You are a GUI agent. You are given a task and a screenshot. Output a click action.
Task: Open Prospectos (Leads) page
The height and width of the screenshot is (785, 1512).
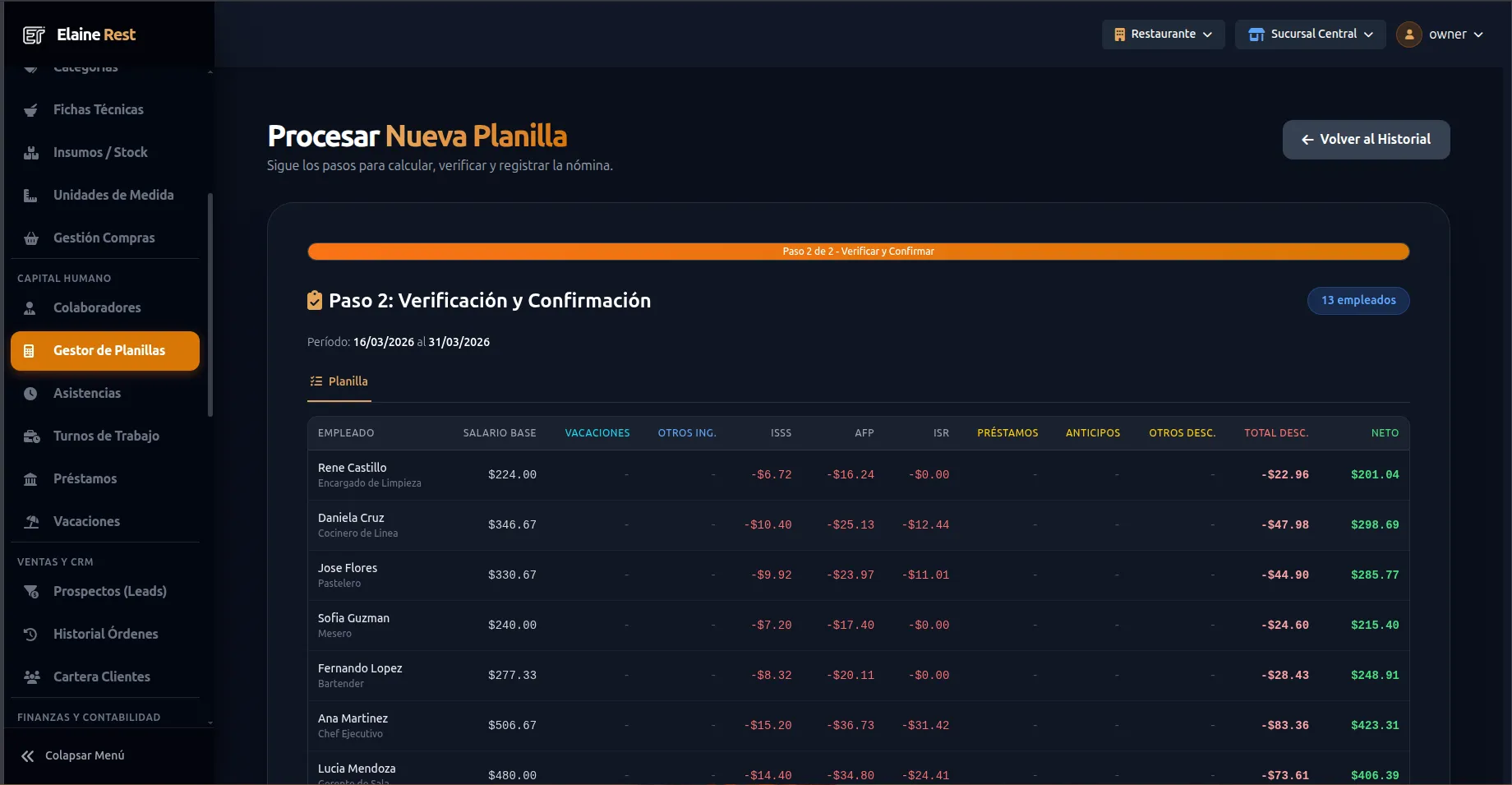click(105, 592)
